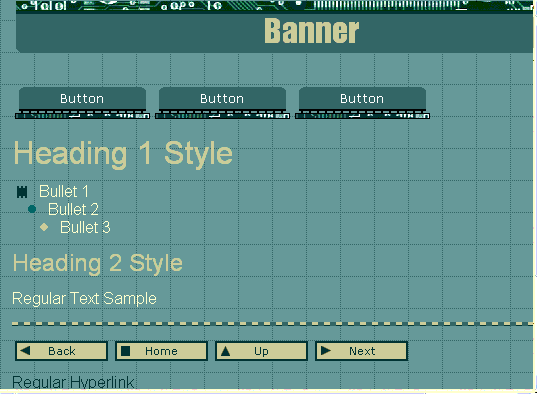Click the Bullet 2 list item
Image resolution: width=537 pixels, height=394 pixels.
pyautogui.click(x=73, y=209)
